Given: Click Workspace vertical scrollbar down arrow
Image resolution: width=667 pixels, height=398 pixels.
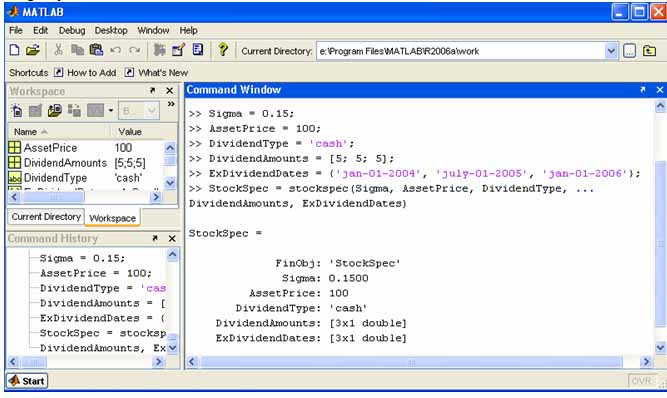Looking at the screenshot, I should [170, 182].
